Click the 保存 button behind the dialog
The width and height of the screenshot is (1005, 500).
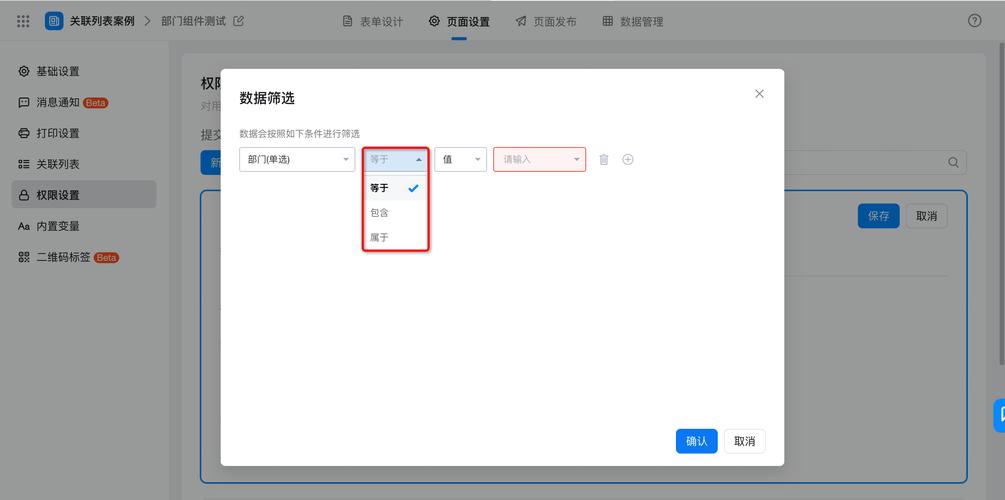pyautogui.click(x=879, y=216)
